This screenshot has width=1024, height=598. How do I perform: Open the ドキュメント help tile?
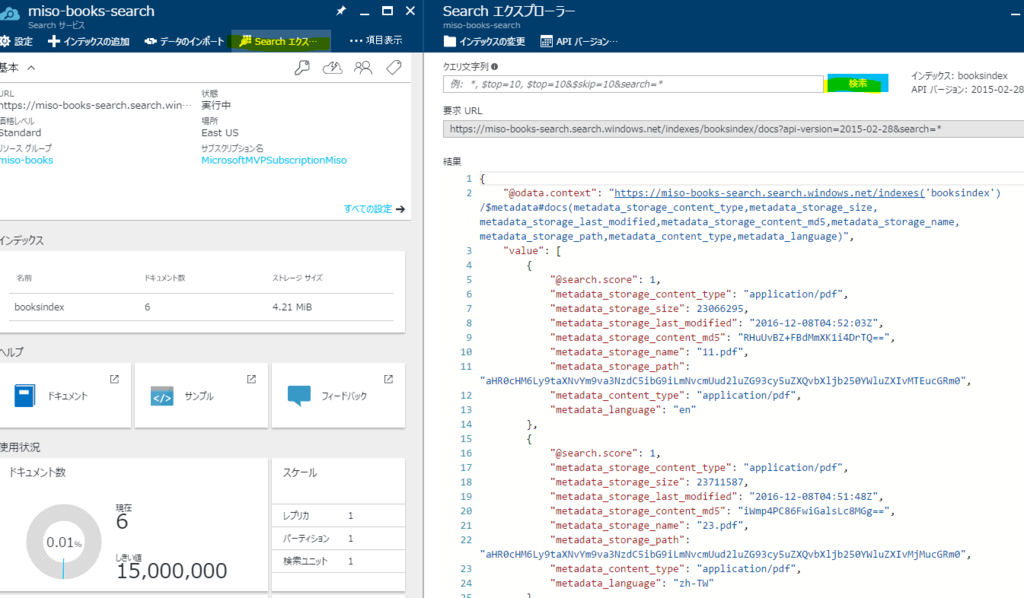click(65, 396)
